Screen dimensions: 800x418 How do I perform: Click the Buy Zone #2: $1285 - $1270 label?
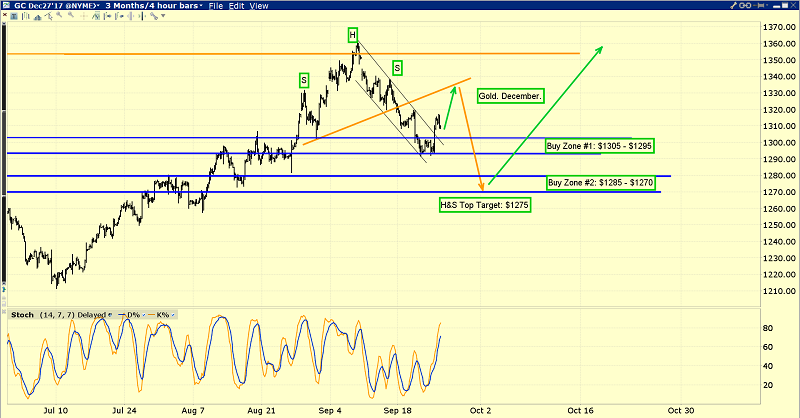point(601,182)
